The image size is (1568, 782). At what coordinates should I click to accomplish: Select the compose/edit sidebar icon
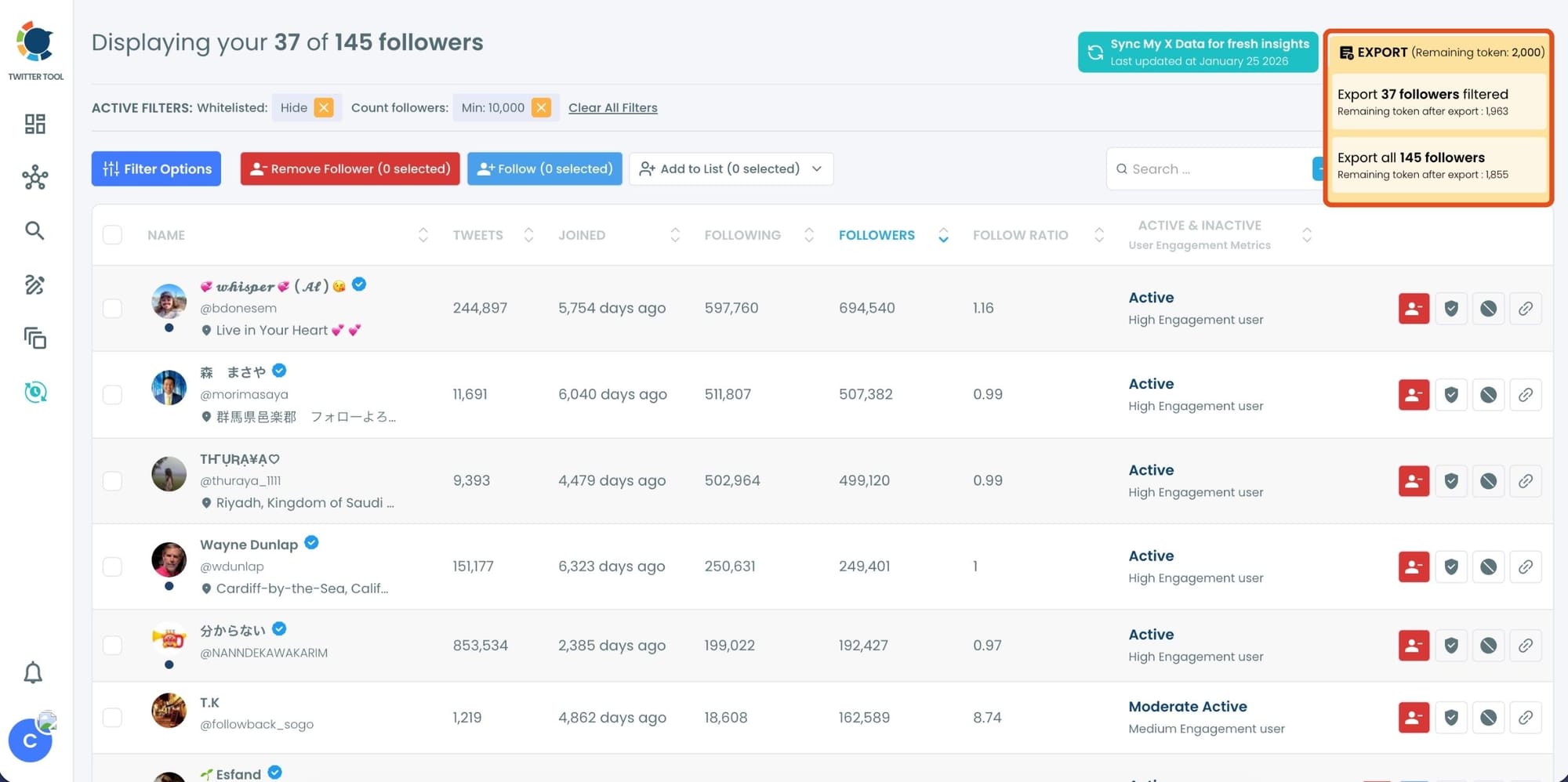coord(34,285)
